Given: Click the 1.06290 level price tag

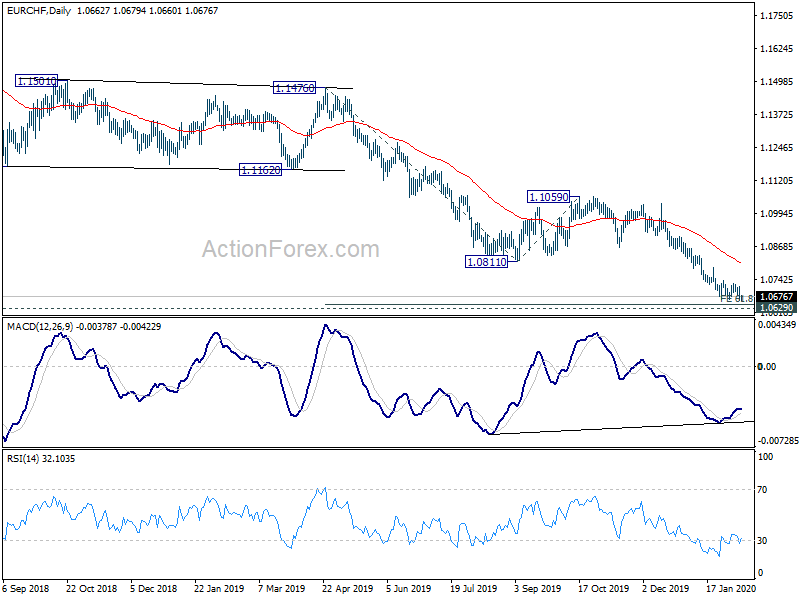Looking at the screenshot, I should [x=777, y=307].
